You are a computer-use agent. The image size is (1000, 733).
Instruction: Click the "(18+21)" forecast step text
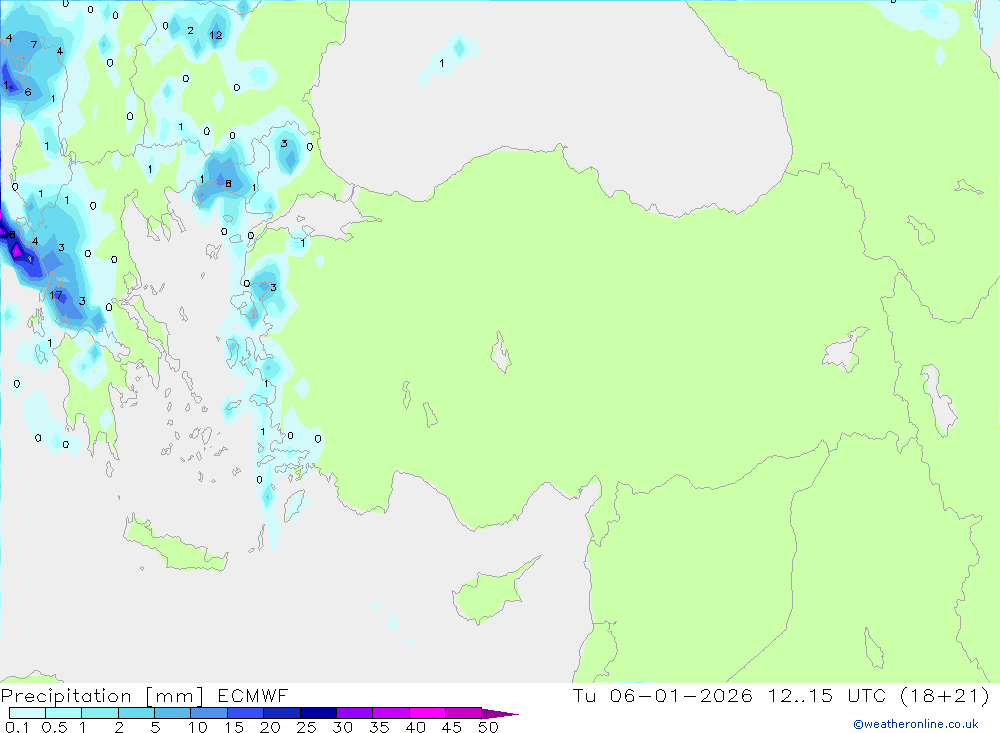tap(945, 695)
